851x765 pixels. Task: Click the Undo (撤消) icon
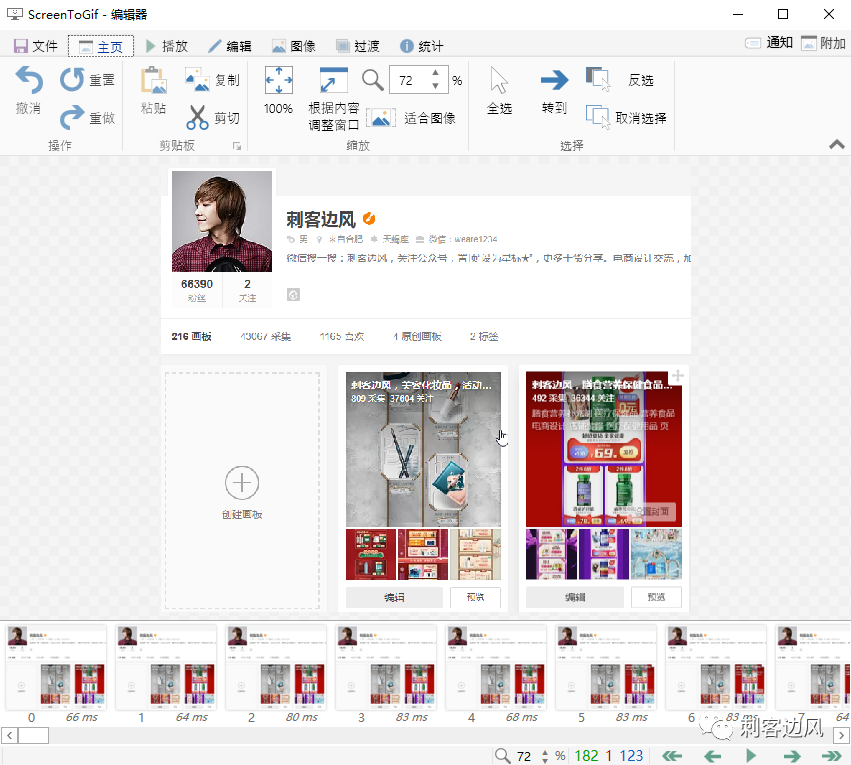(x=29, y=80)
